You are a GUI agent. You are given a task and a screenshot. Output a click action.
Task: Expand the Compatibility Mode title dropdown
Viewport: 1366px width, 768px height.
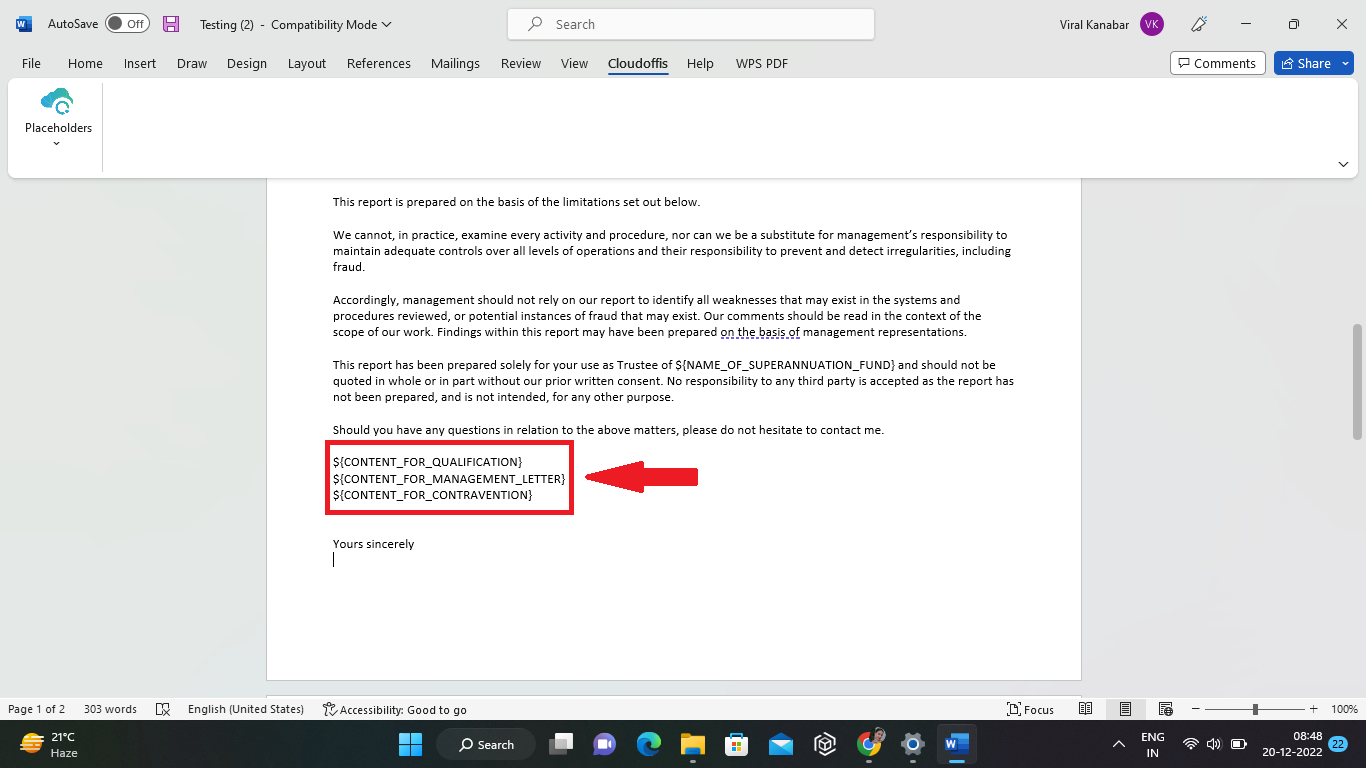(x=387, y=24)
